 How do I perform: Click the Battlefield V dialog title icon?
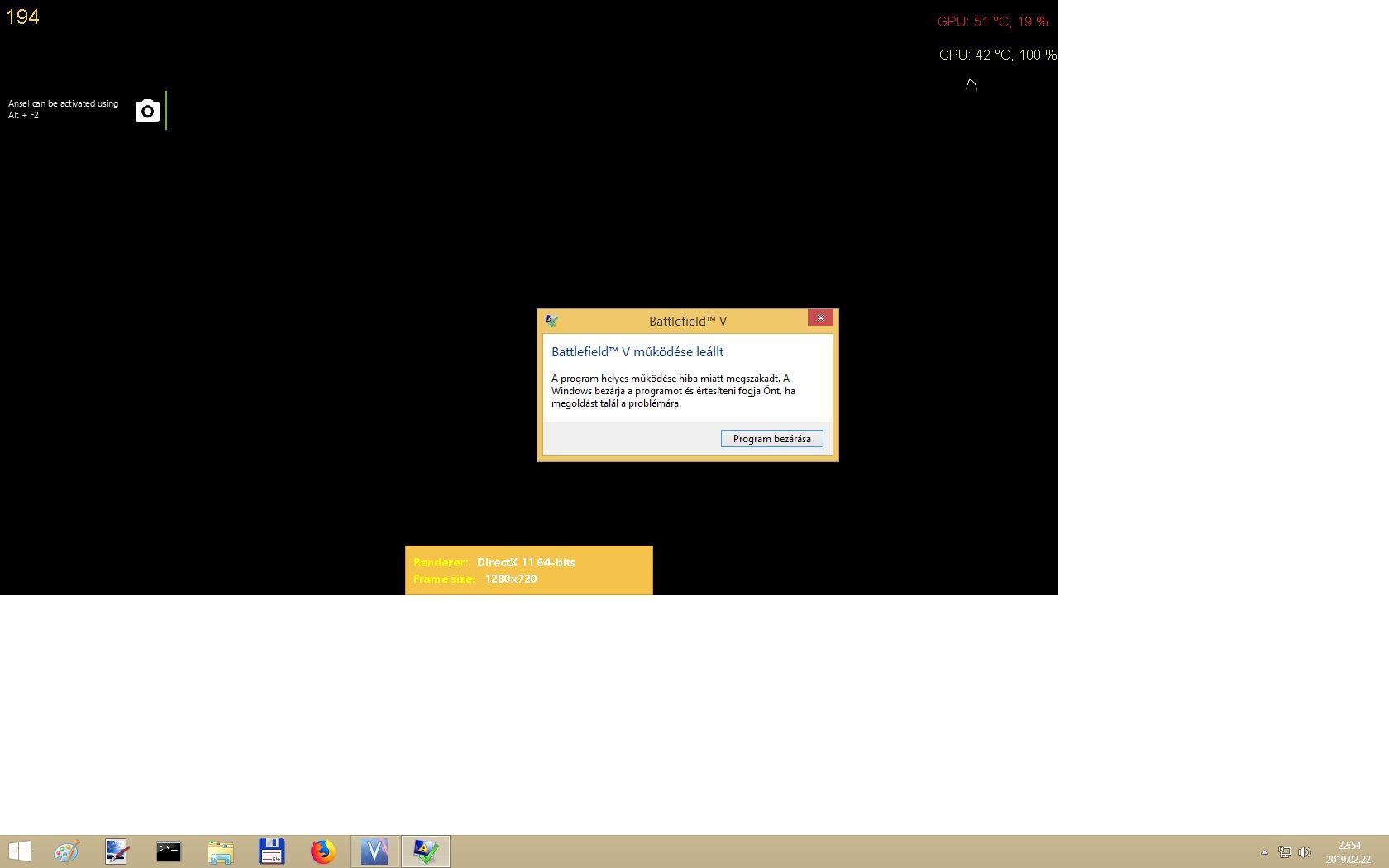point(551,321)
